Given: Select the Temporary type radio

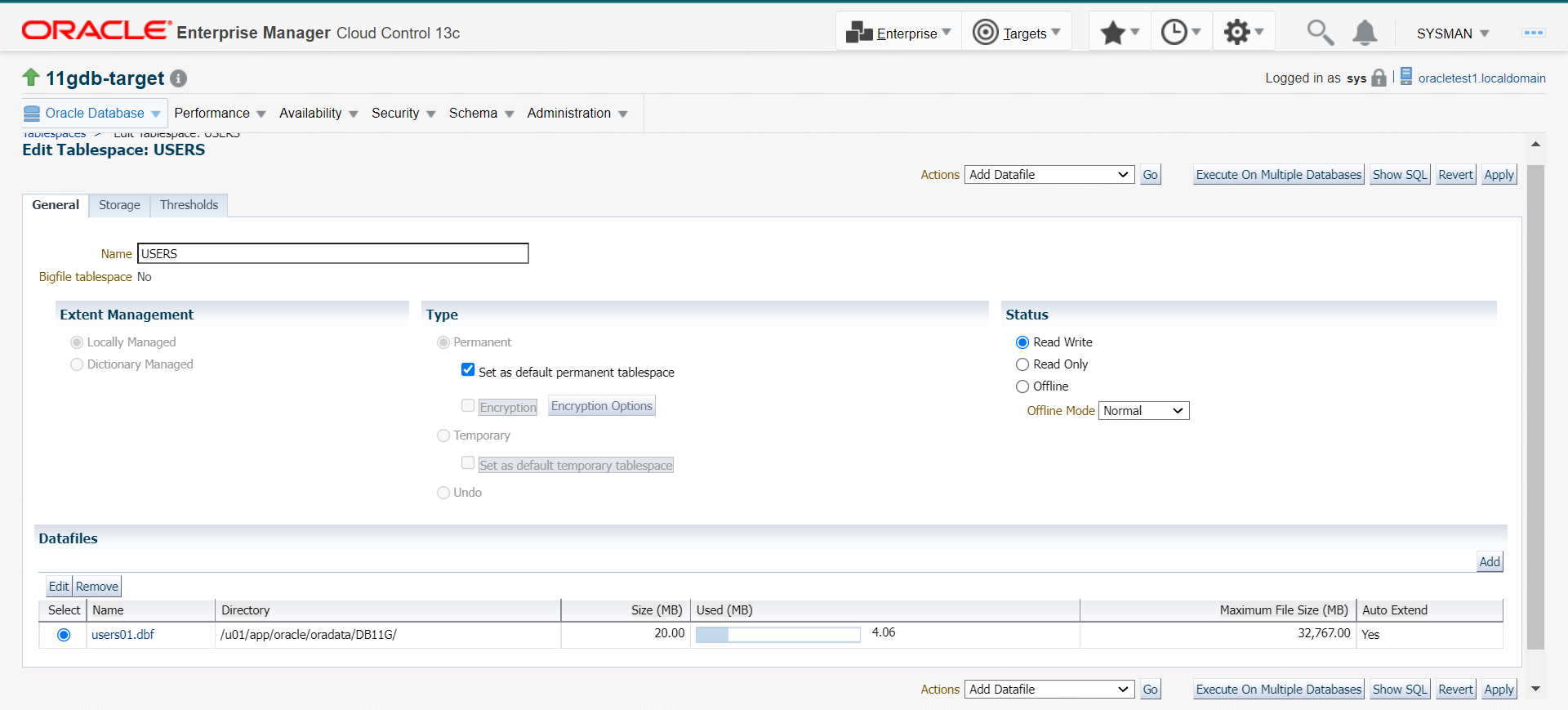Looking at the screenshot, I should 443,435.
